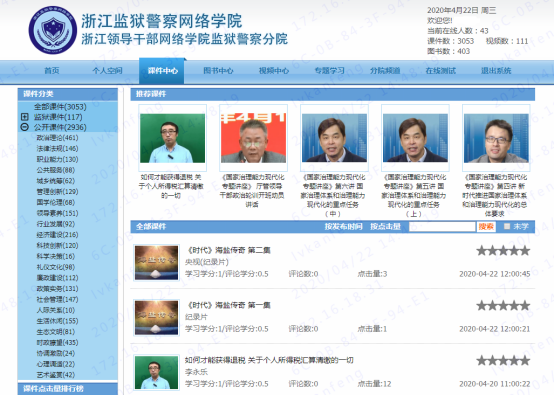
Task: Select the 科技创新(120) category
Action: point(57,246)
